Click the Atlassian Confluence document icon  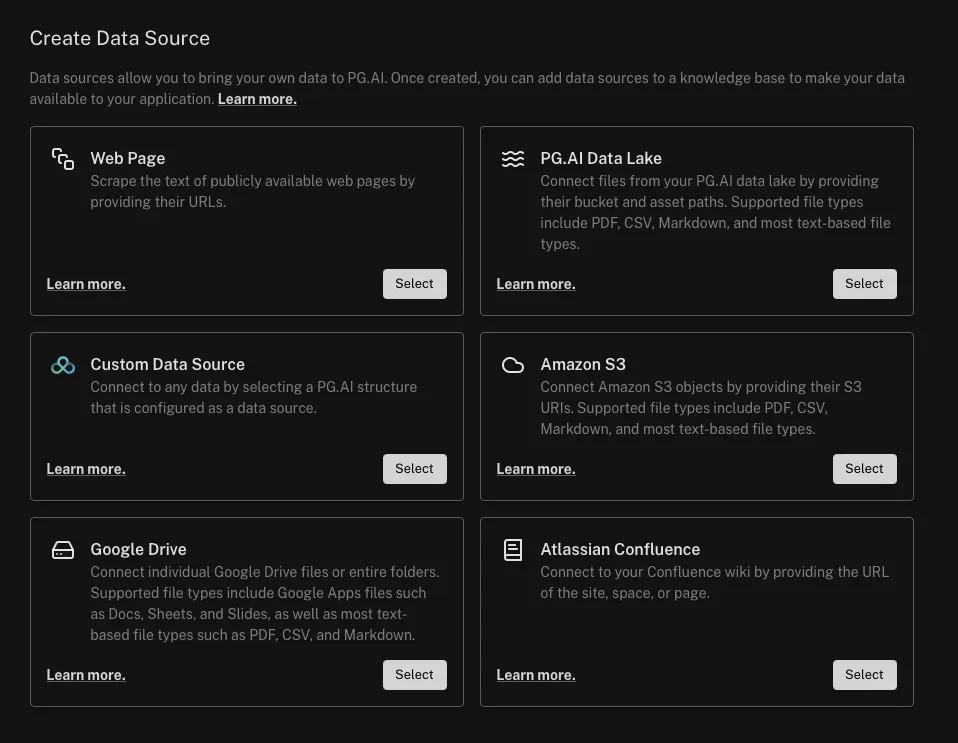[x=513, y=550]
